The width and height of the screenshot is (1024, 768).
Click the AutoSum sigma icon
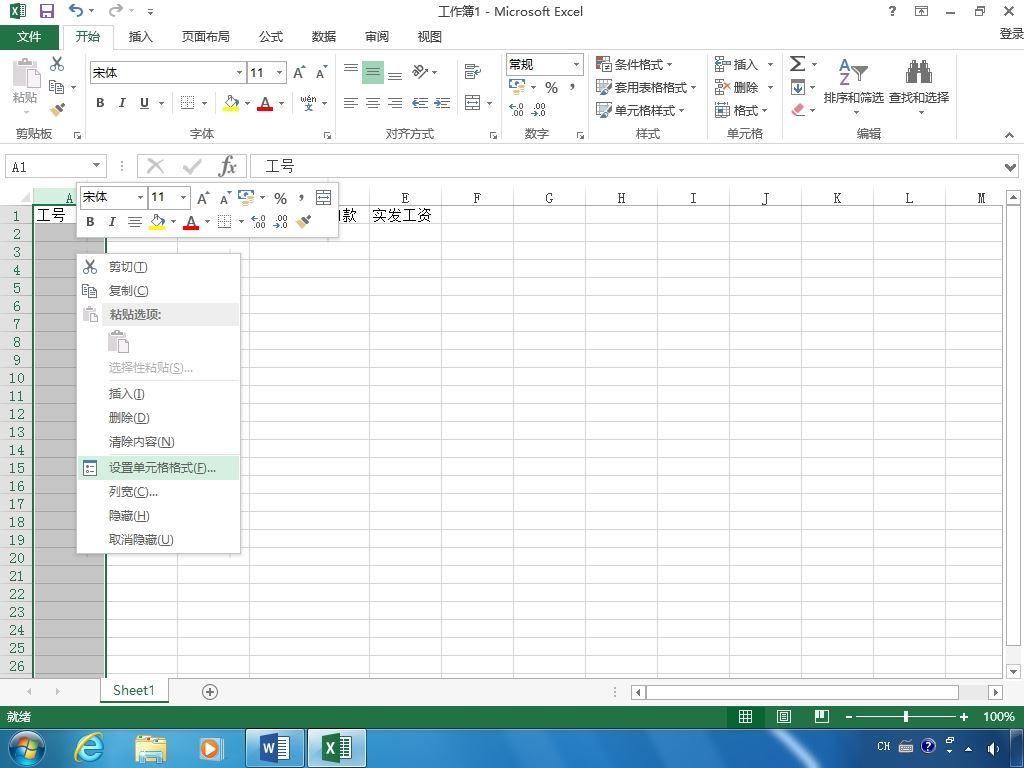797,63
